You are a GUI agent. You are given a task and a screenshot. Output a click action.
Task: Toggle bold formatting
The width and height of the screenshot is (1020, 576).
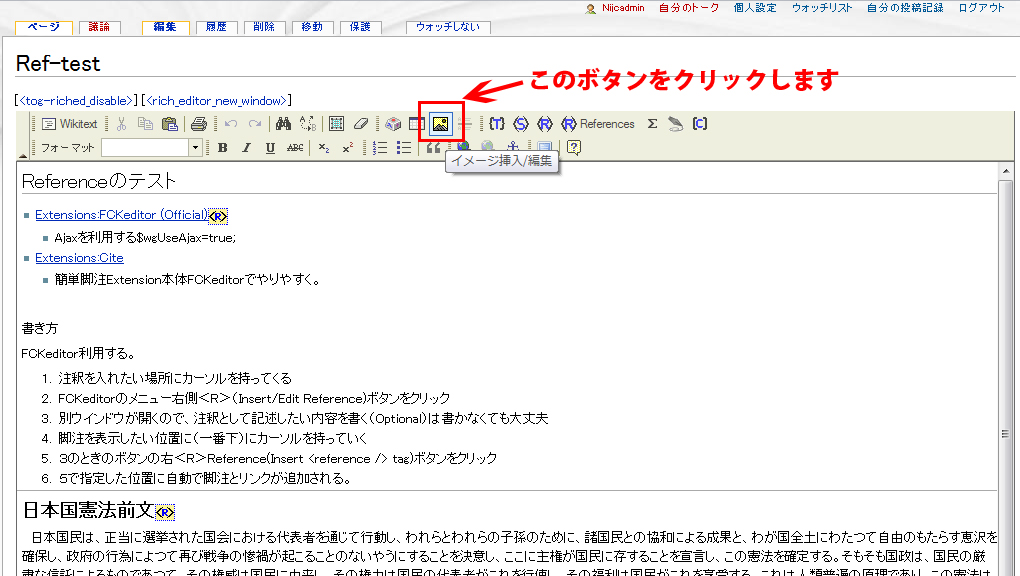point(222,148)
